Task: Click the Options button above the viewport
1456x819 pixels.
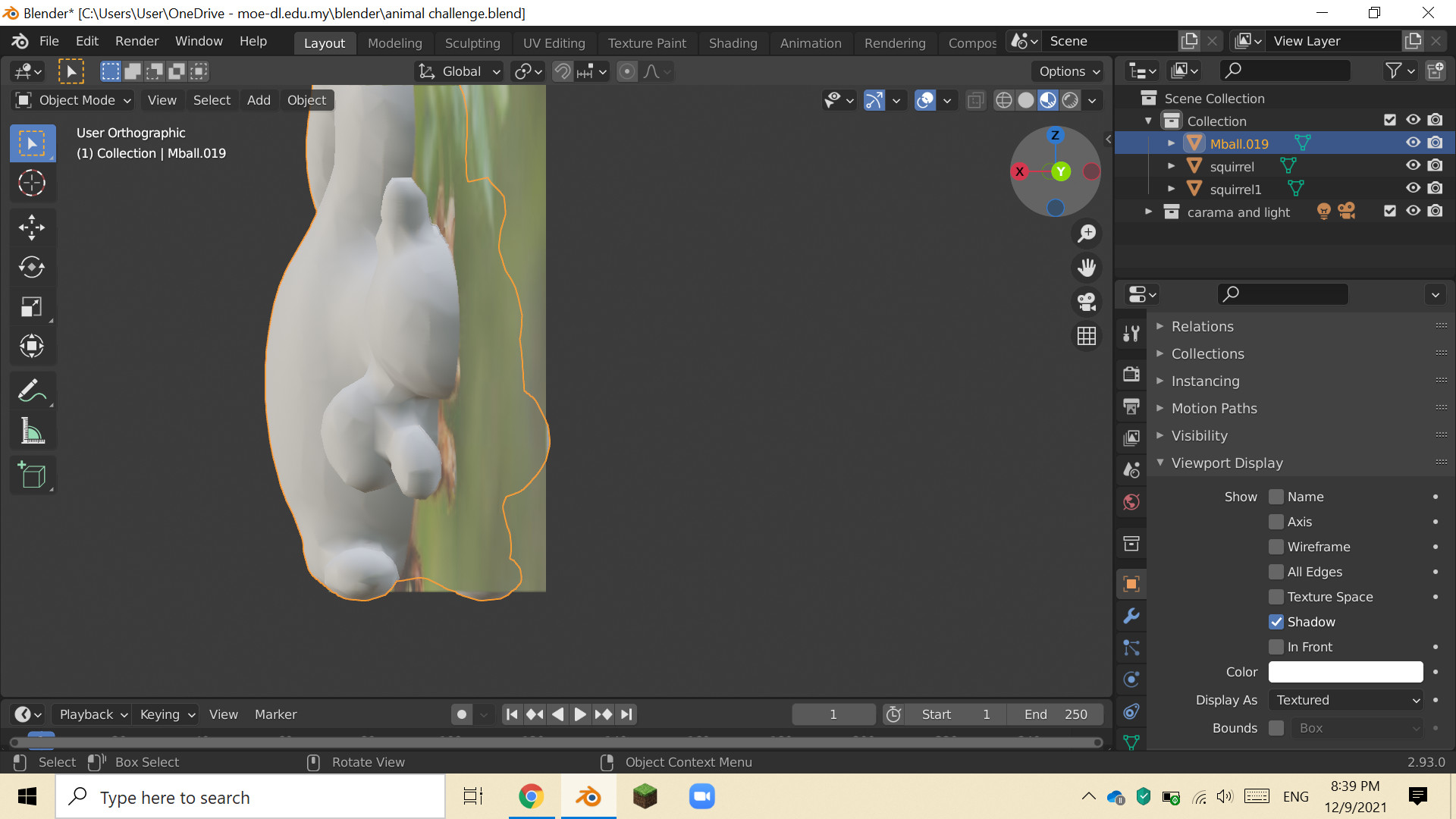Action: [x=1067, y=71]
